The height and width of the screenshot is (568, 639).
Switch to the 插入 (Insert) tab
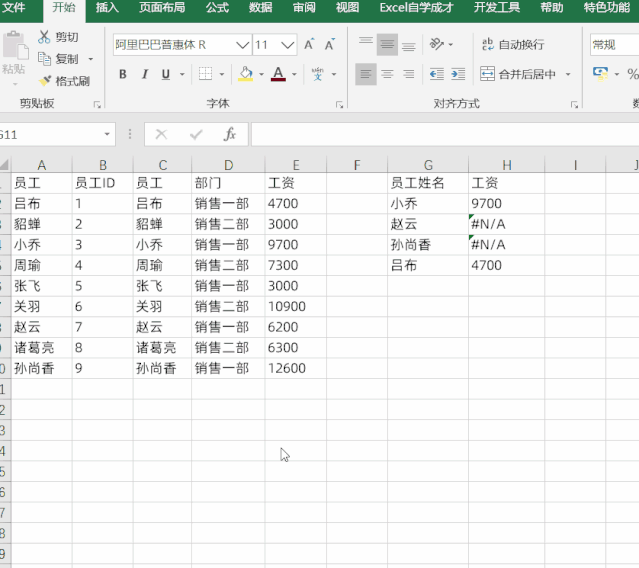click(x=107, y=8)
